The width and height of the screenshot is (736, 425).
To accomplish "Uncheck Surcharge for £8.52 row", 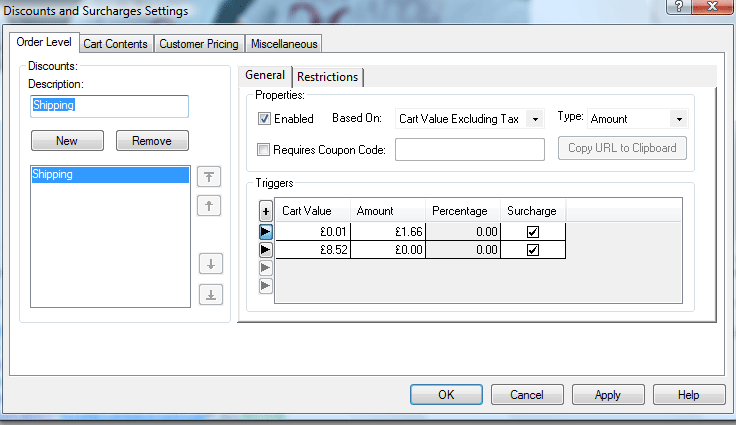I will click(532, 250).
